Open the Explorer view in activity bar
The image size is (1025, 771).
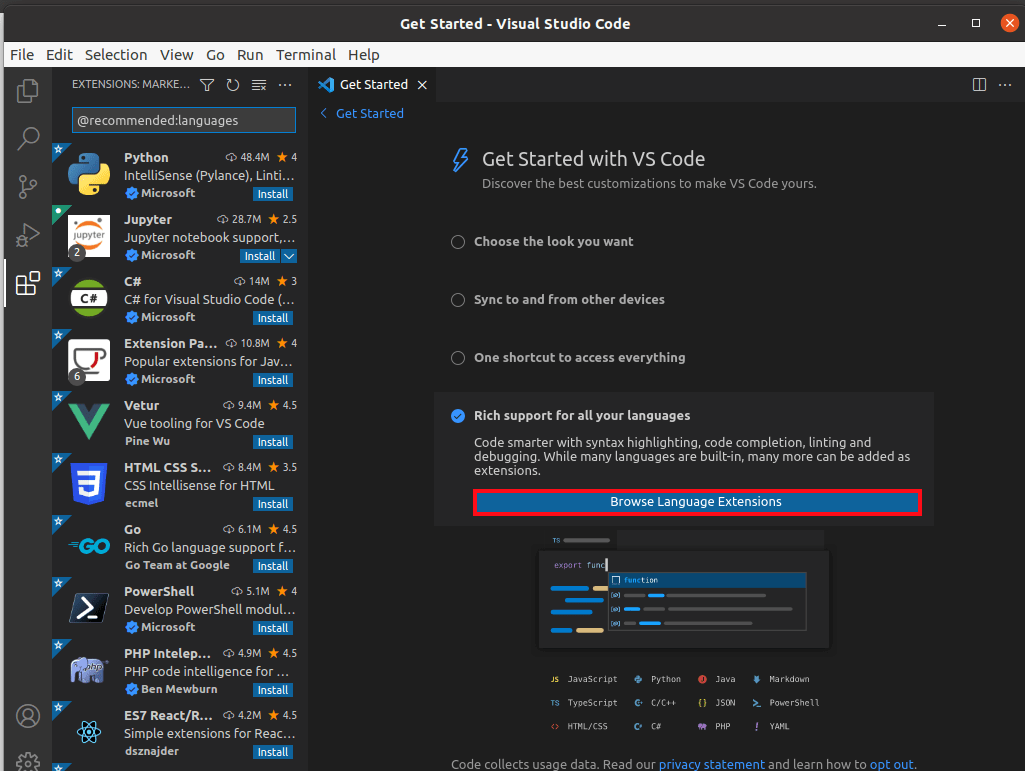(x=27, y=91)
